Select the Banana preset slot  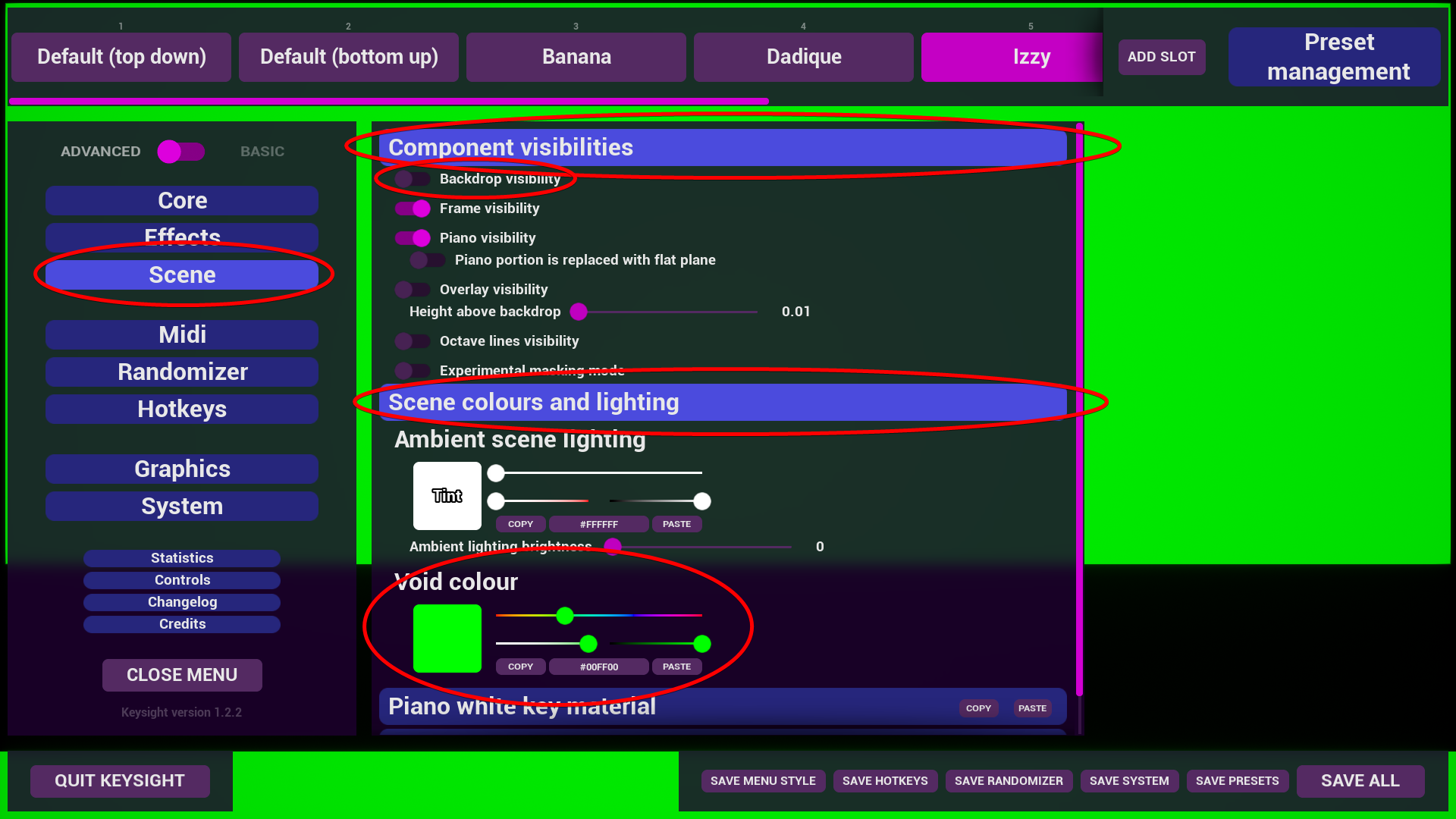click(x=576, y=57)
